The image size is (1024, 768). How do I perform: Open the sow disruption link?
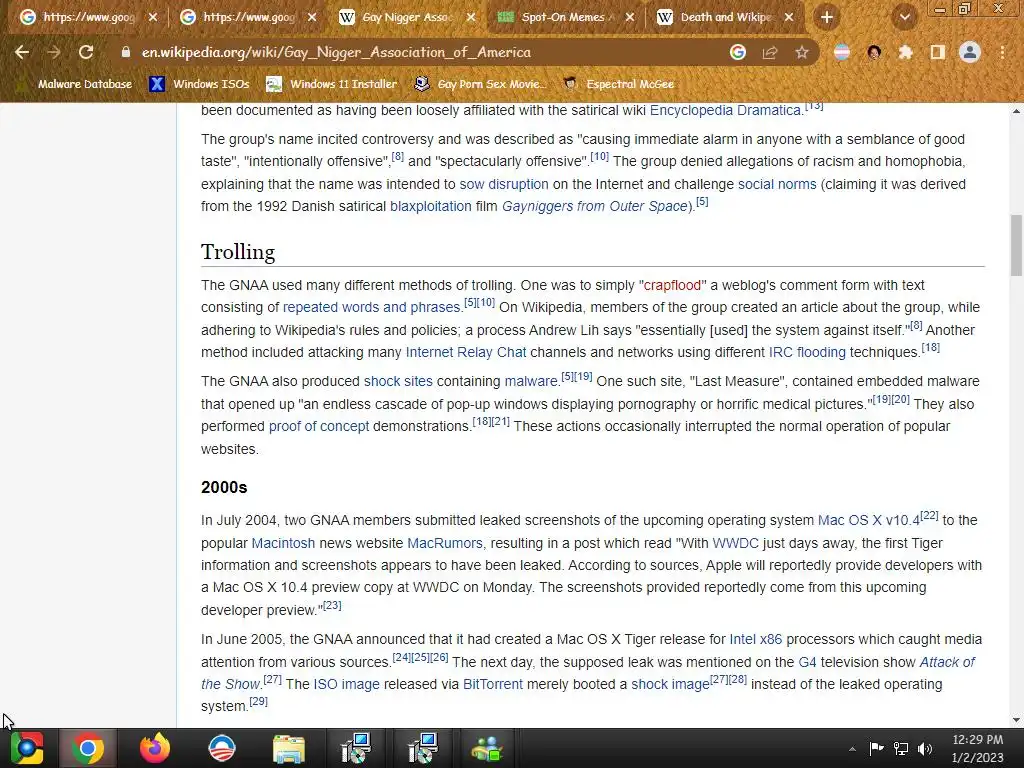(504, 185)
